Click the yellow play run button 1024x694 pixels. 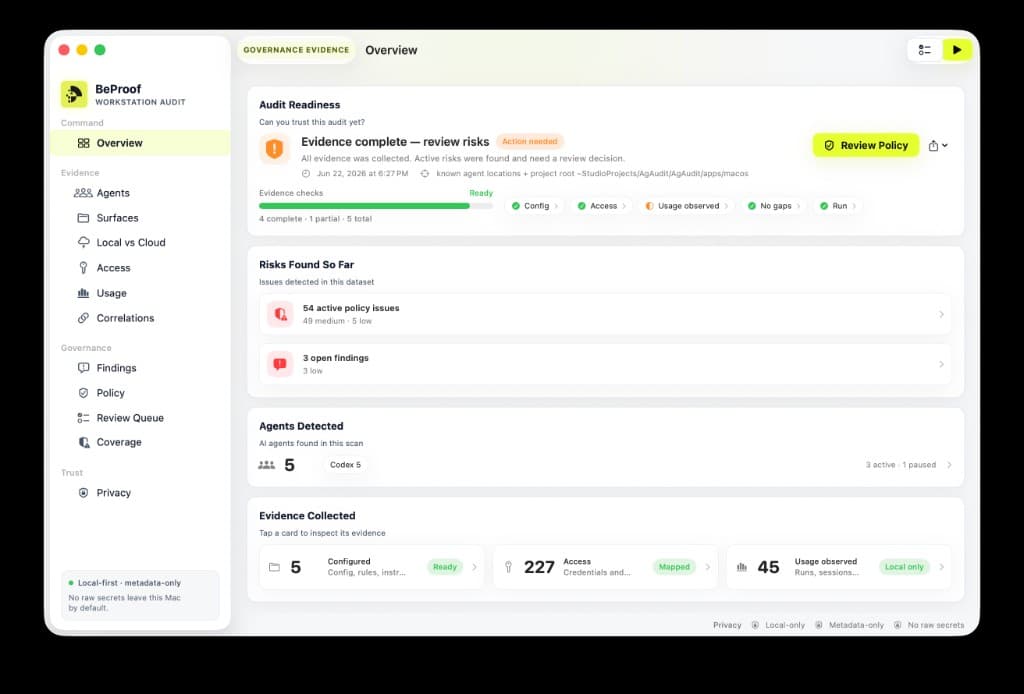point(957,50)
